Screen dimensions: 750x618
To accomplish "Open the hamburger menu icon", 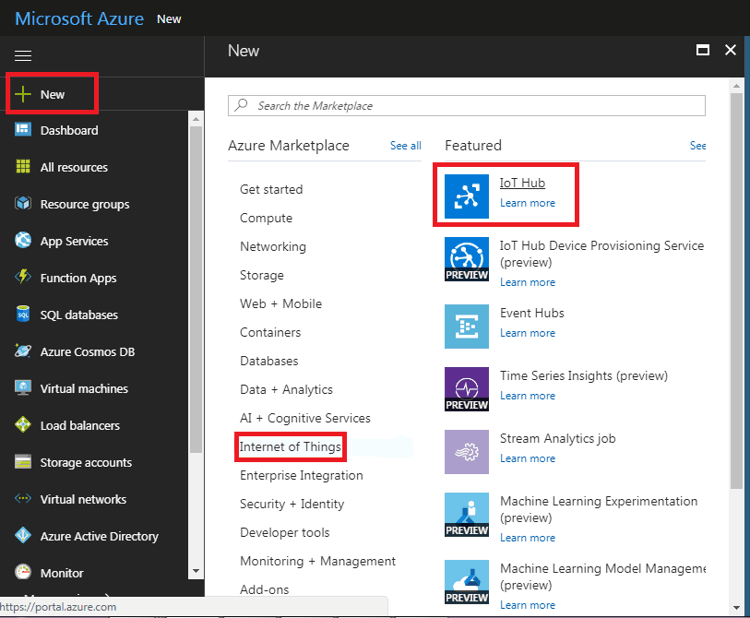I will [23, 56].
